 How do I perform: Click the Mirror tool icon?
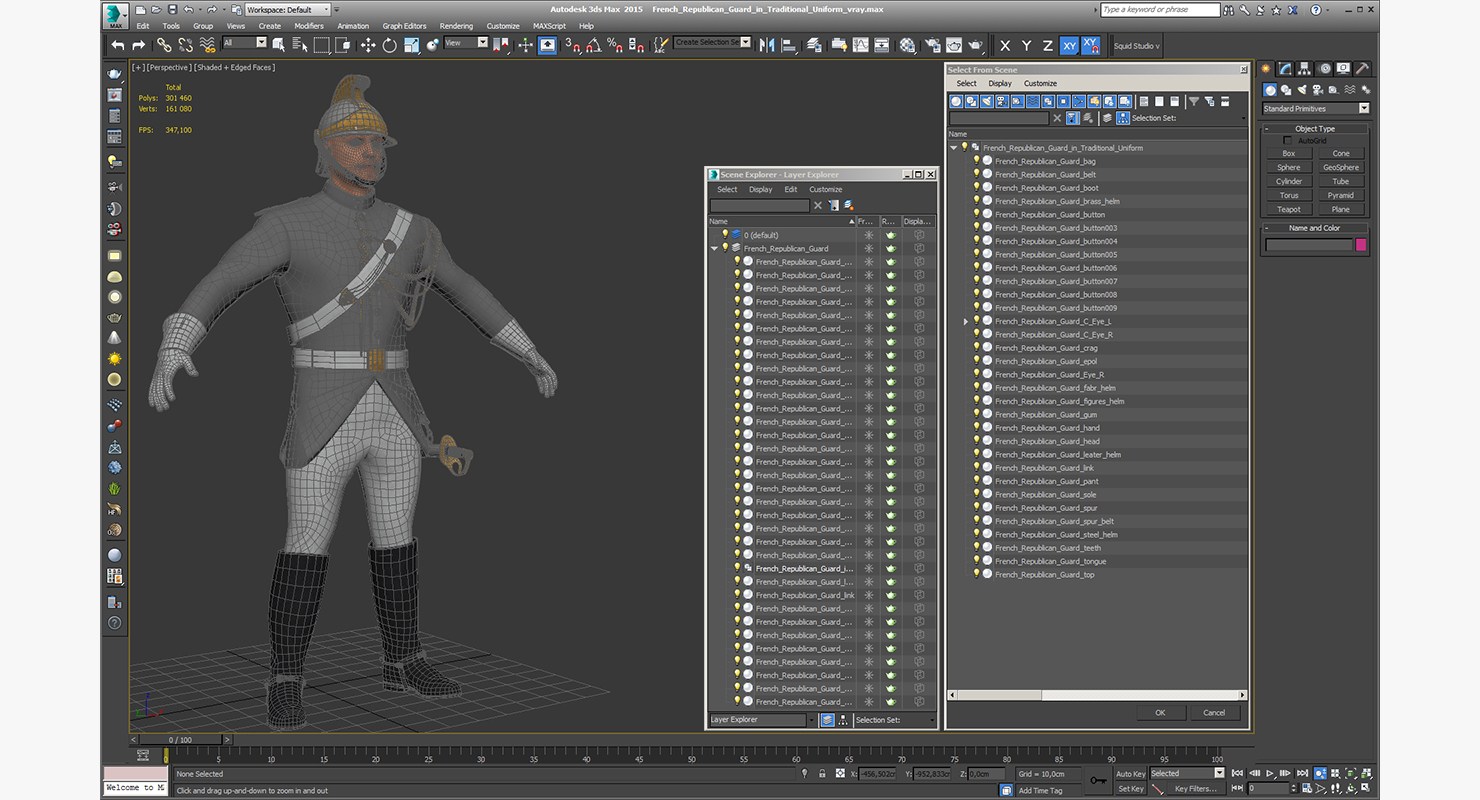pos(767,45)
